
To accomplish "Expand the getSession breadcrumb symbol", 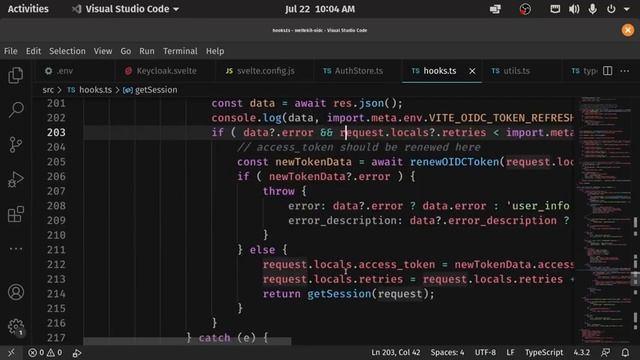I will 150,90.
